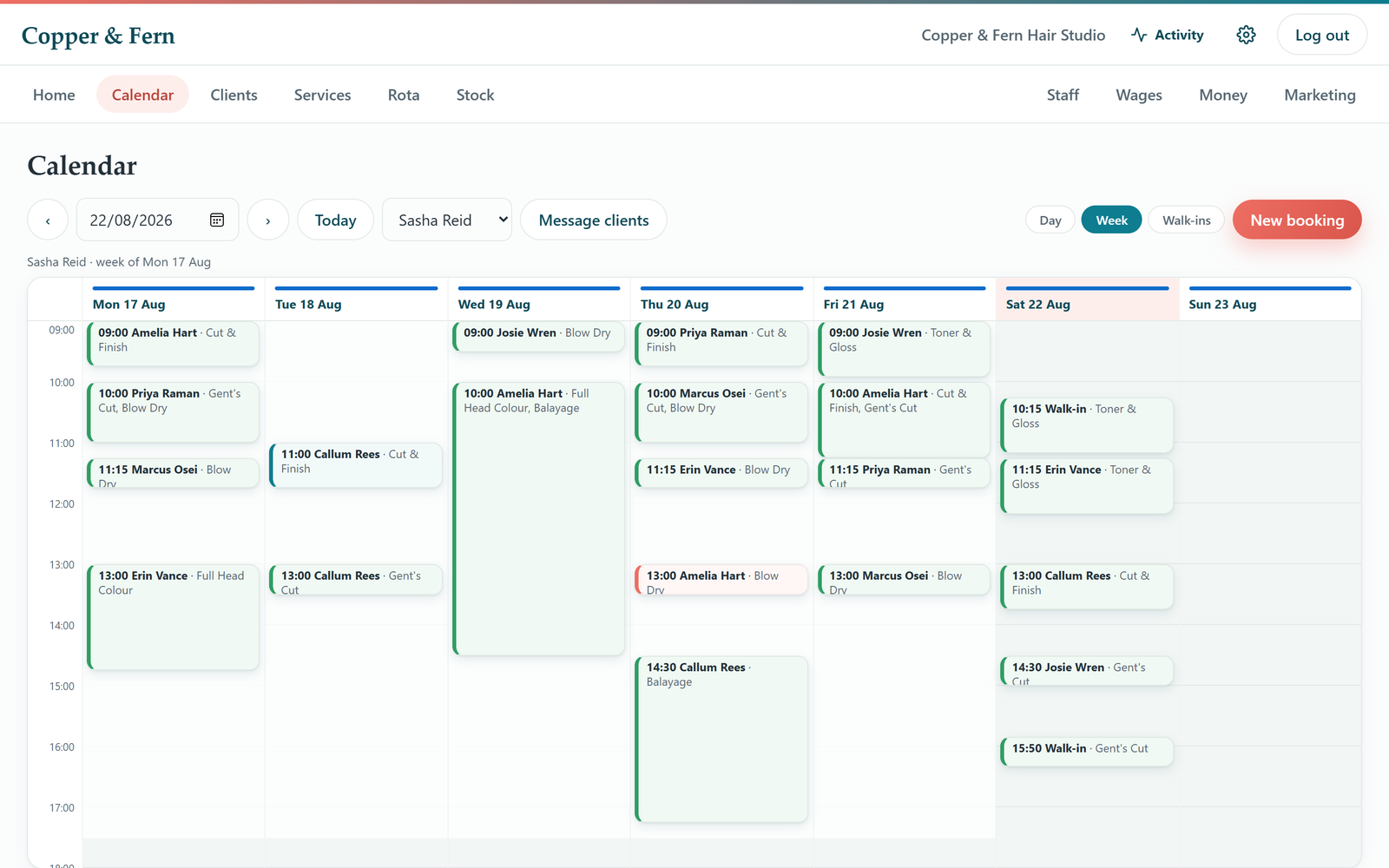The image size is (1389, 868).
Task: Open Monday 13:00 Erin Vance Full Head Colour
Action: pos(174,617)
